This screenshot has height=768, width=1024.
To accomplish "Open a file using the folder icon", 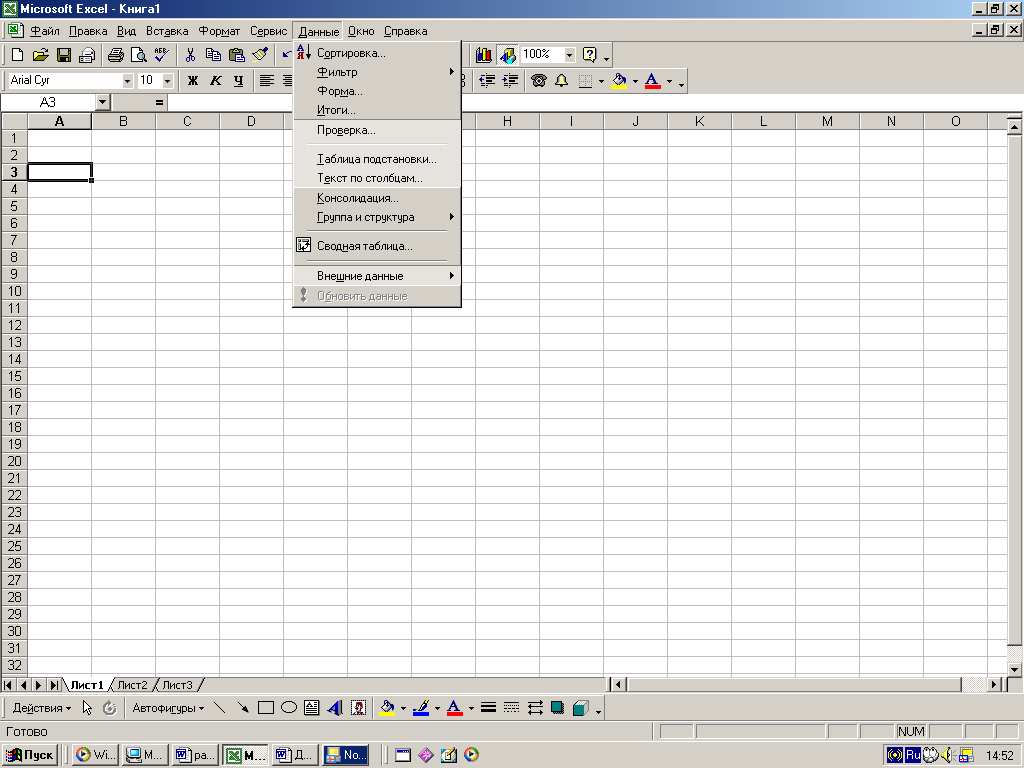I will (40, 55).
